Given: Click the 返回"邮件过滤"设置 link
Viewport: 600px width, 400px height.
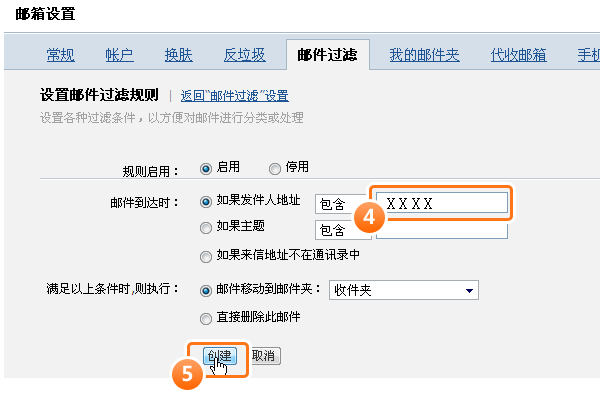Looking at the screenshot, I should pos(234,96).
